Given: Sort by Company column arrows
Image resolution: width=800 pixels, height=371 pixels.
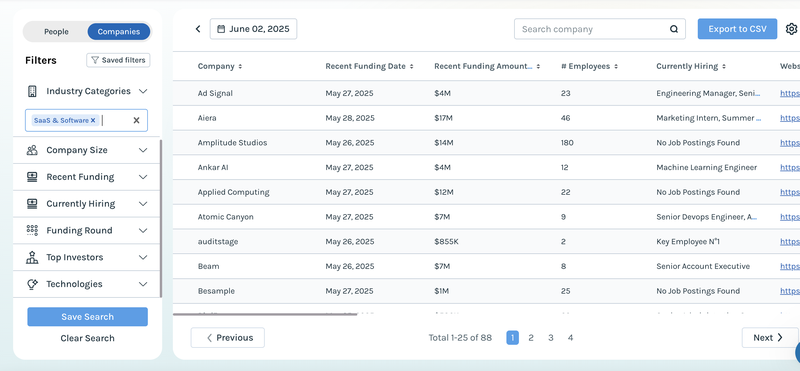Looking at the screenshot, I should coord(240,66).
